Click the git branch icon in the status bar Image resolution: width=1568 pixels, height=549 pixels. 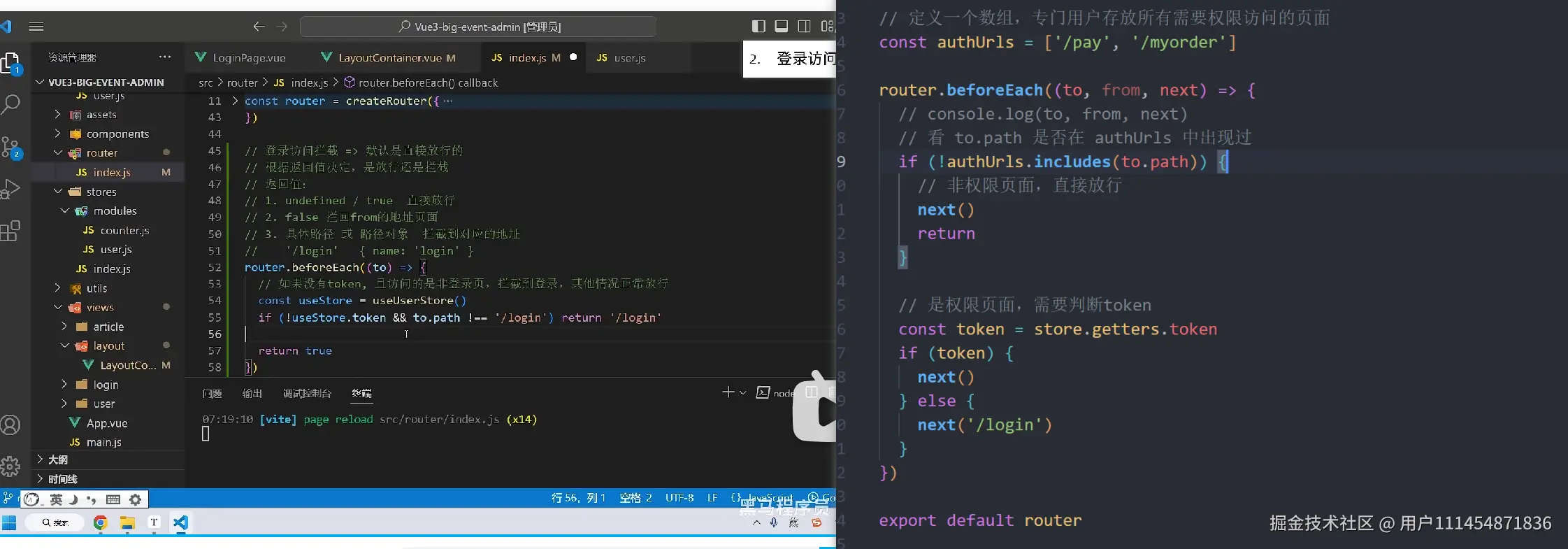tap(8, 498)
